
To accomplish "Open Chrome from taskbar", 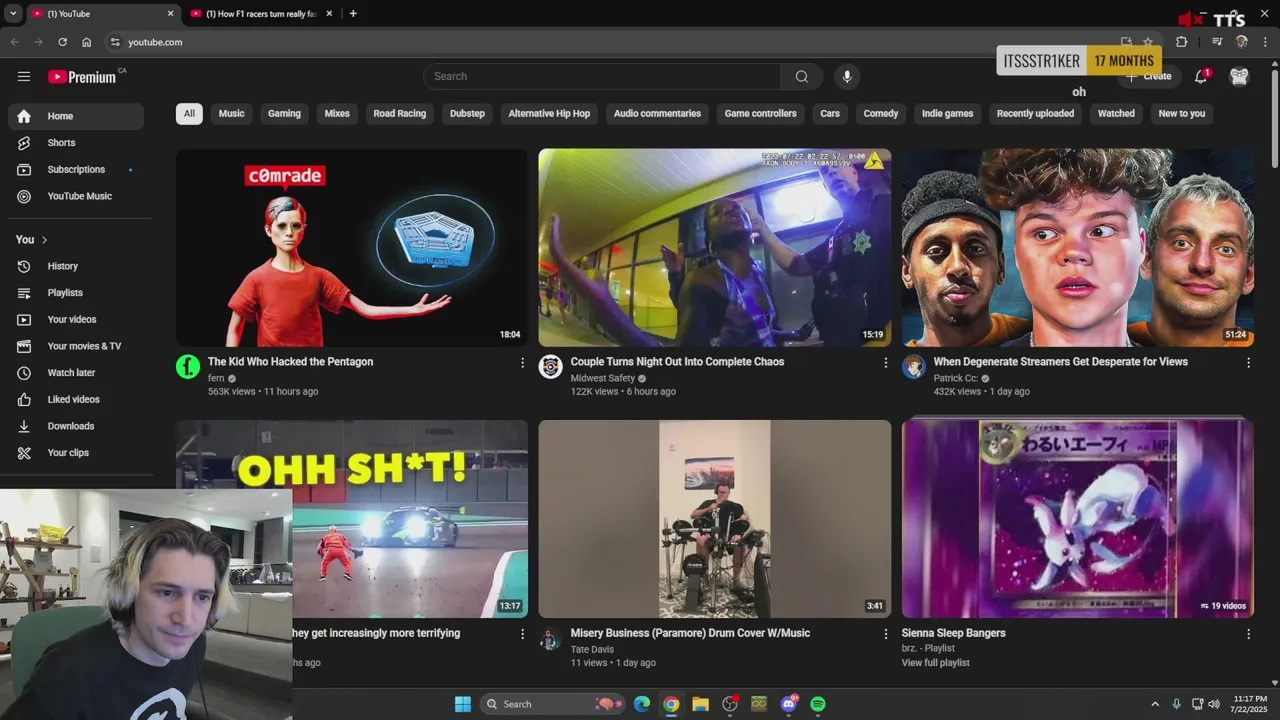I will [671, 704].
